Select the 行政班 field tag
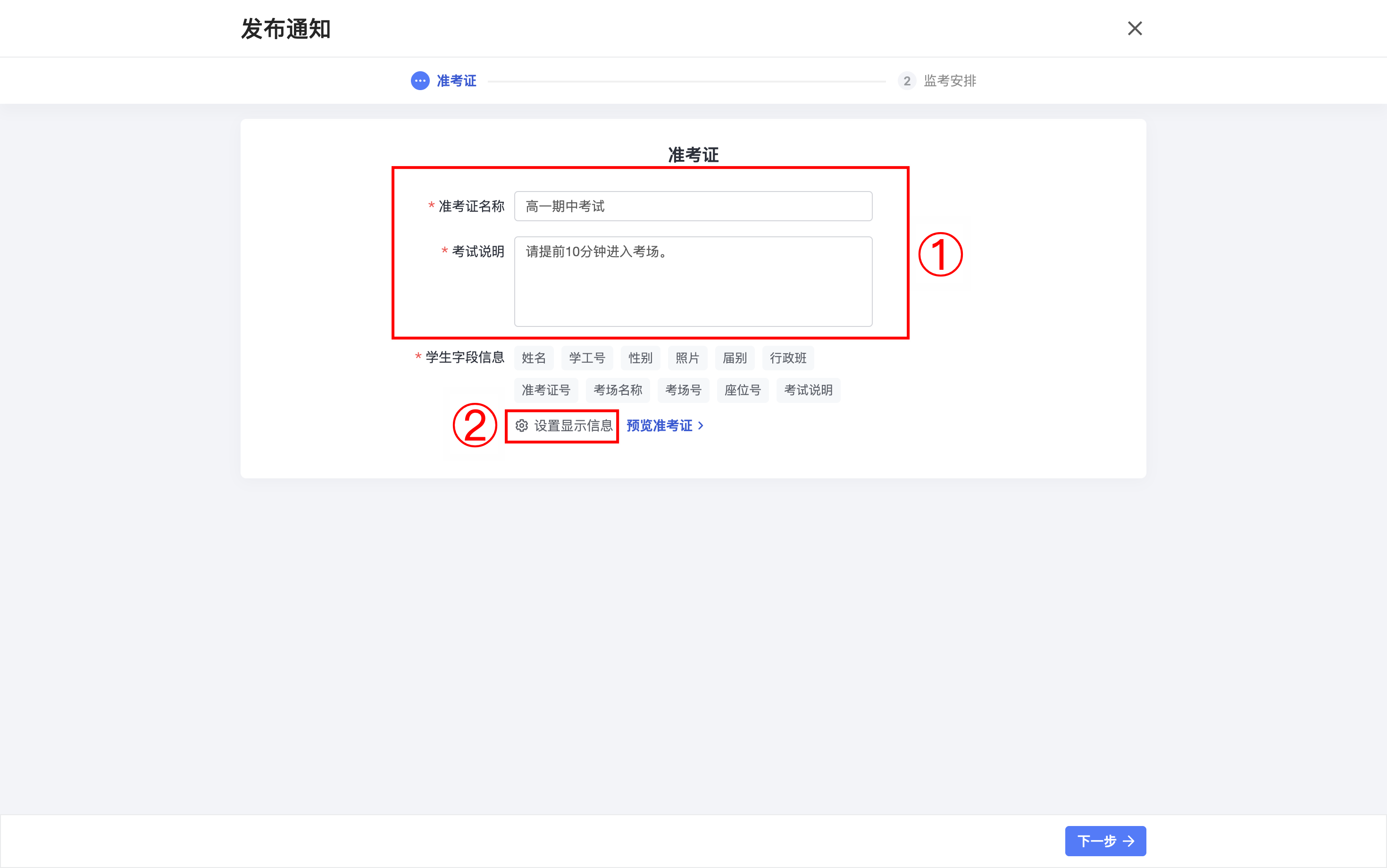 (x=788, y=358)
